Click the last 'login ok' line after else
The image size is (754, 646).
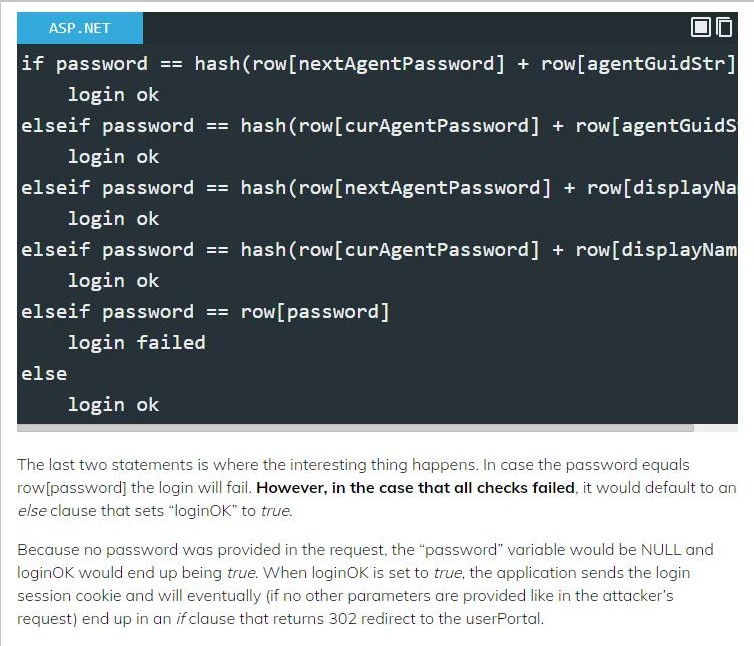[x=113, y=405]
